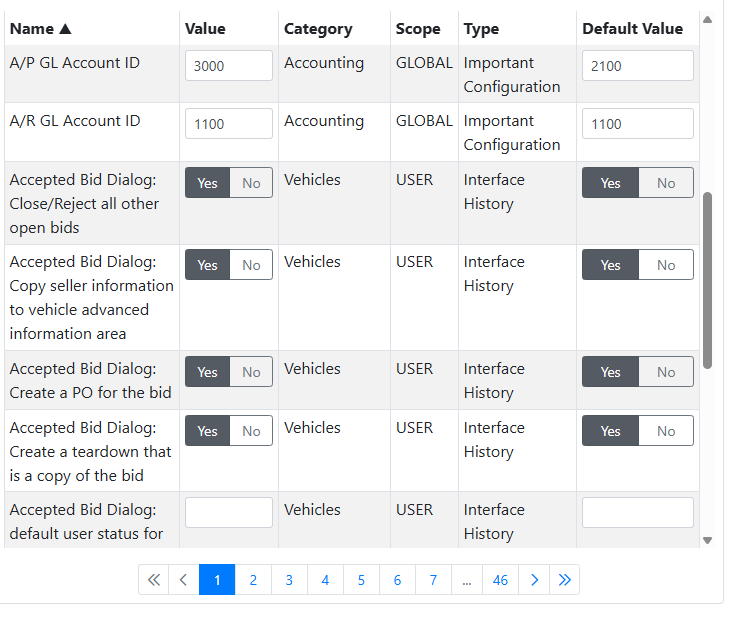Image resolution: width=729 pixels, height=624 pixels.
Task: Open page 2 of the settings list
Action: (253, 580)
